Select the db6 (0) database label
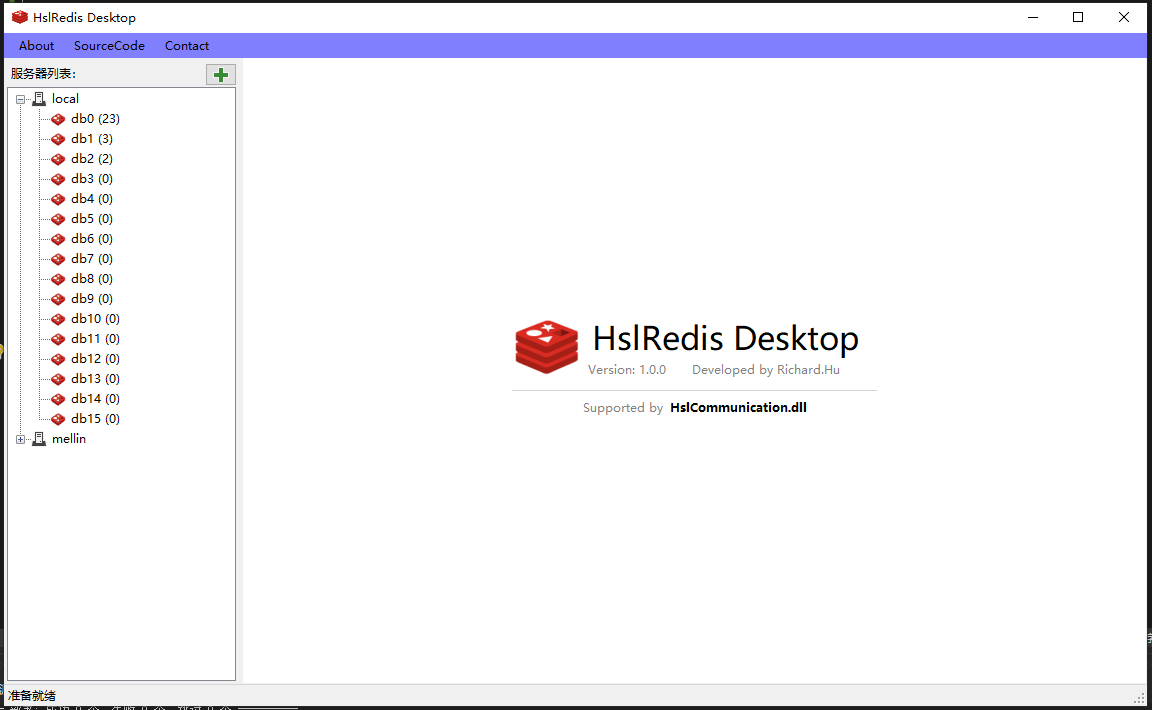 click(x=92, y=238)
